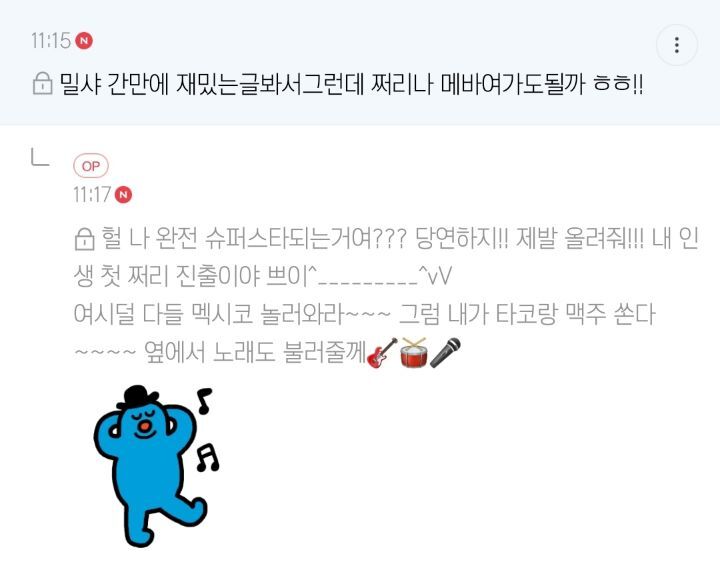This screenshot has height=578, width=720.
Task: Click the reply line mentioning 멕시코 놀러와라
Action: click(364, 314)
